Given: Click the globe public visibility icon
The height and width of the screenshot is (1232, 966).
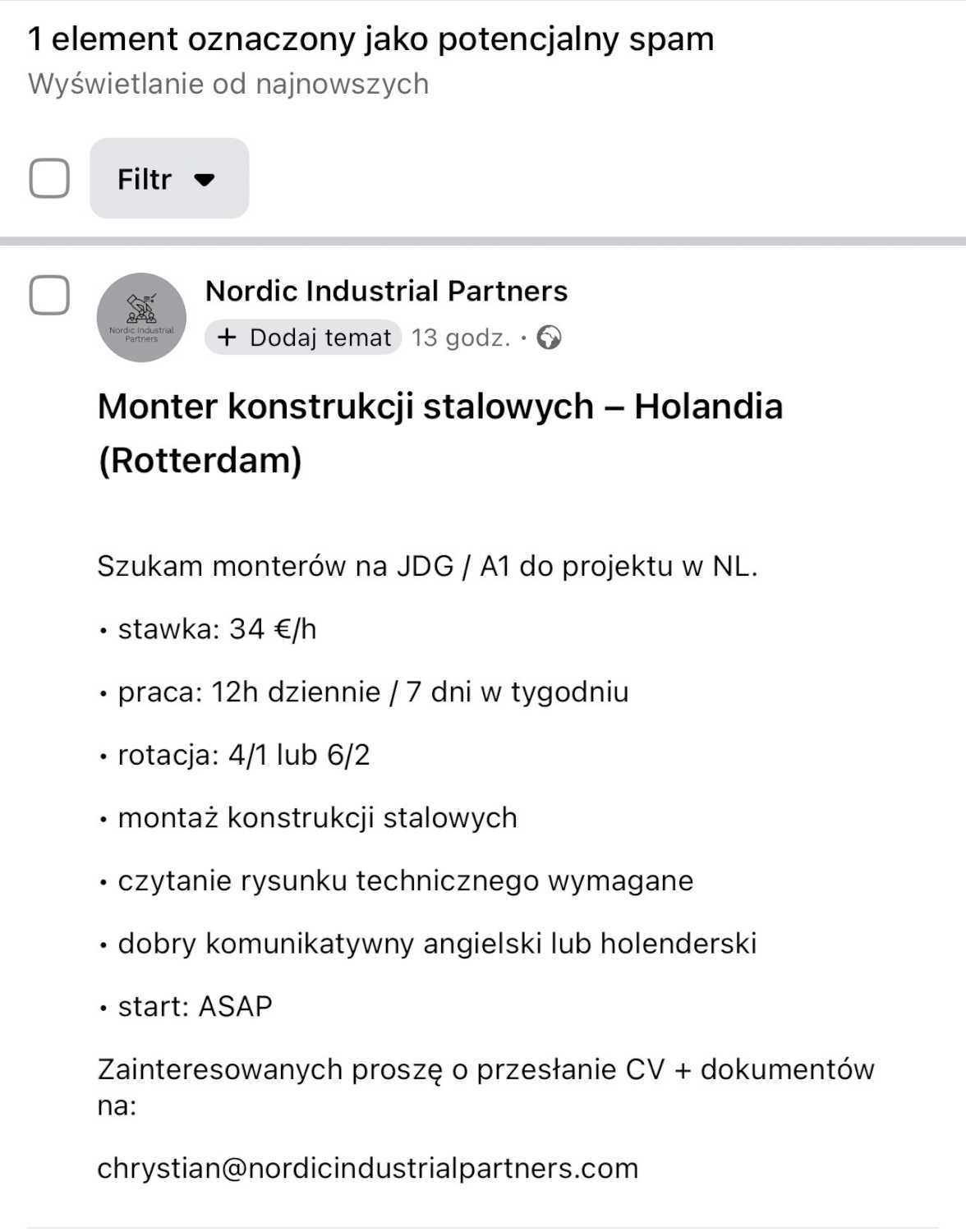Looking at the screenshot, I should tap(549, 338).
